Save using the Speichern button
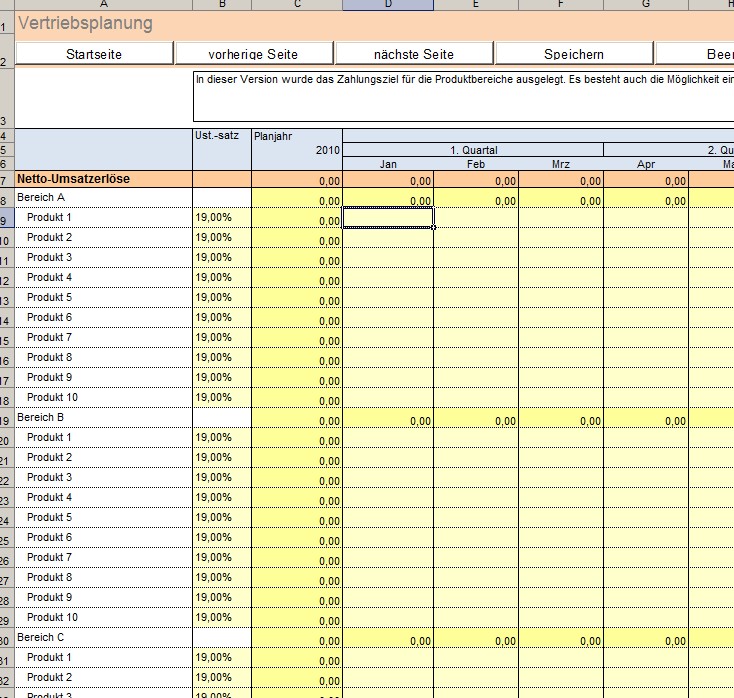This screenshot has height=698, width=734. [x=574, y=54]
